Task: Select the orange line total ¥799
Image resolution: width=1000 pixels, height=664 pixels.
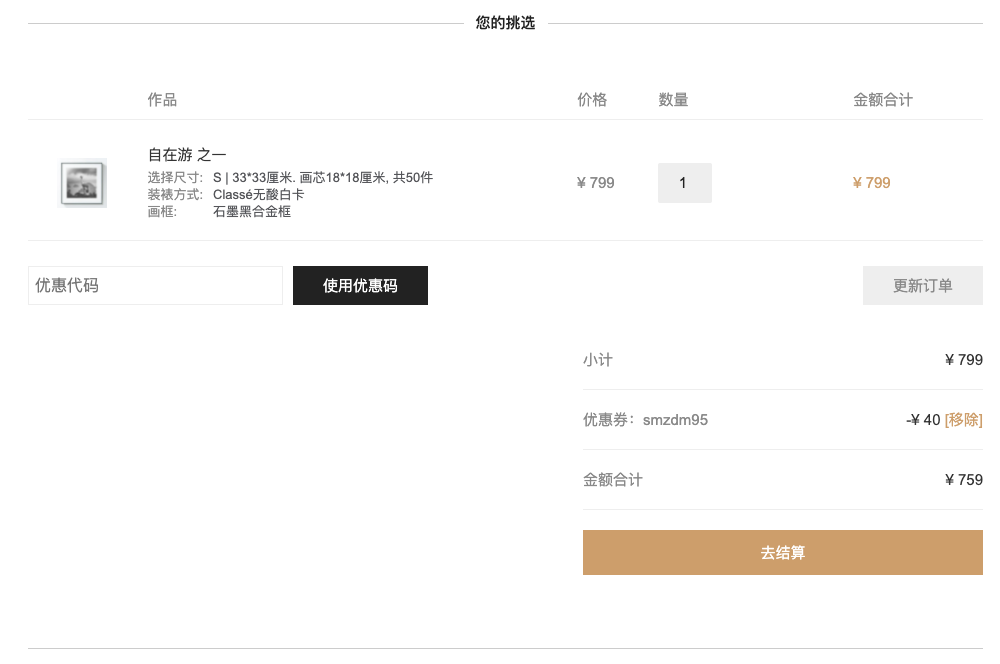Action: click(871, 183)
